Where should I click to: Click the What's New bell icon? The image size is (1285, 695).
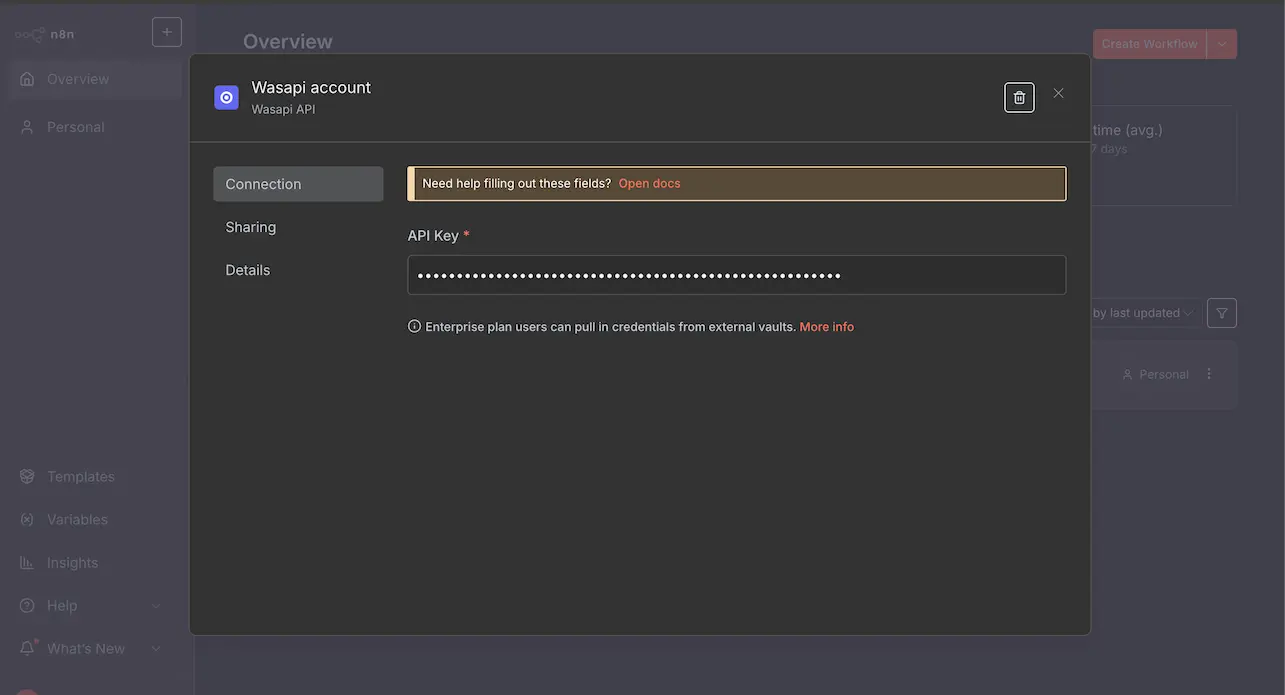(27, 649)
